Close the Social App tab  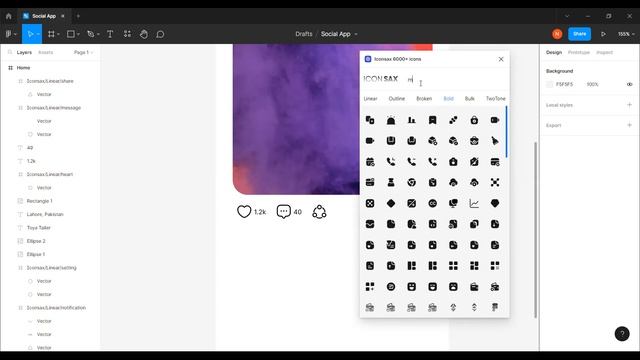(63, 16)
